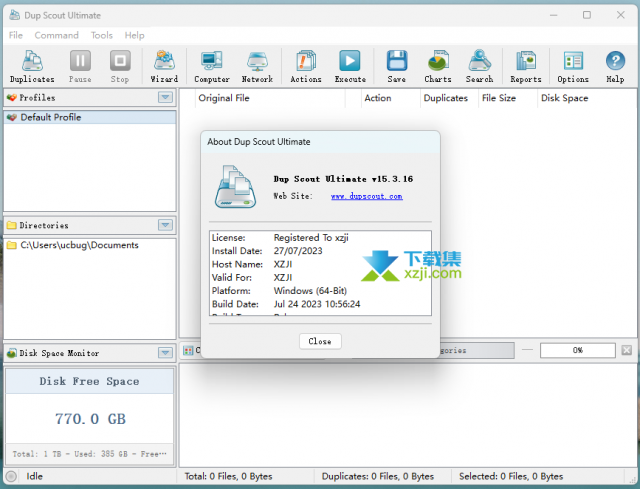The width and height of the screenshot is (640, 489).
Task: Click the Directories panel folder icon
Action: (x=11, y=225)
